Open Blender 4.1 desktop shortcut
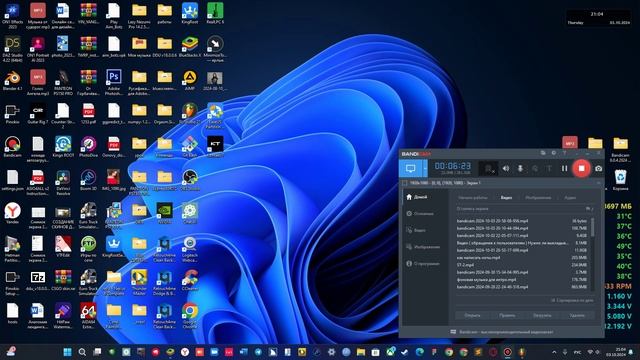The image size is (640, 360). 13,81
